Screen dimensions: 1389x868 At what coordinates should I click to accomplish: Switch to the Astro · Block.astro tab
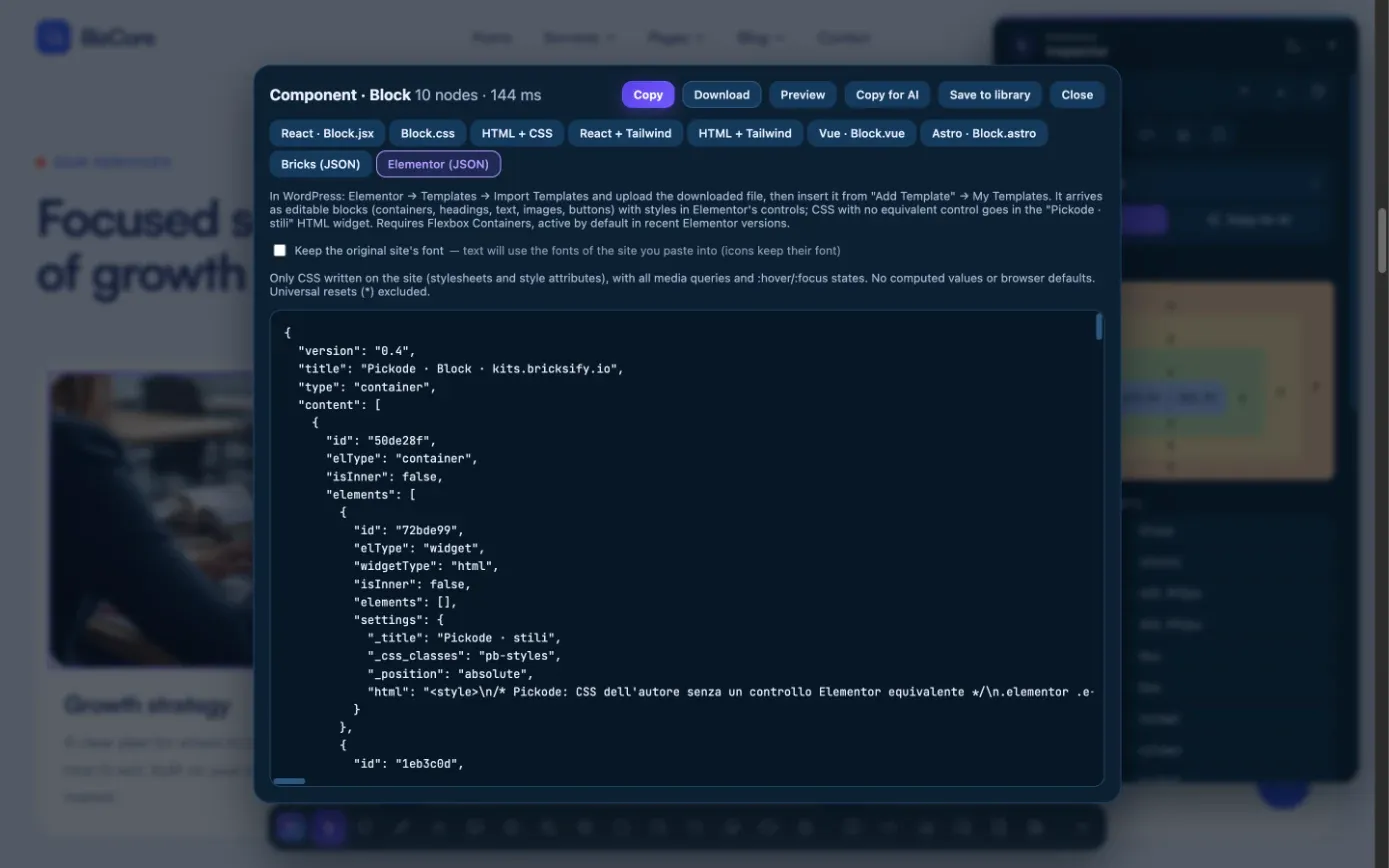tap(984, 133)
